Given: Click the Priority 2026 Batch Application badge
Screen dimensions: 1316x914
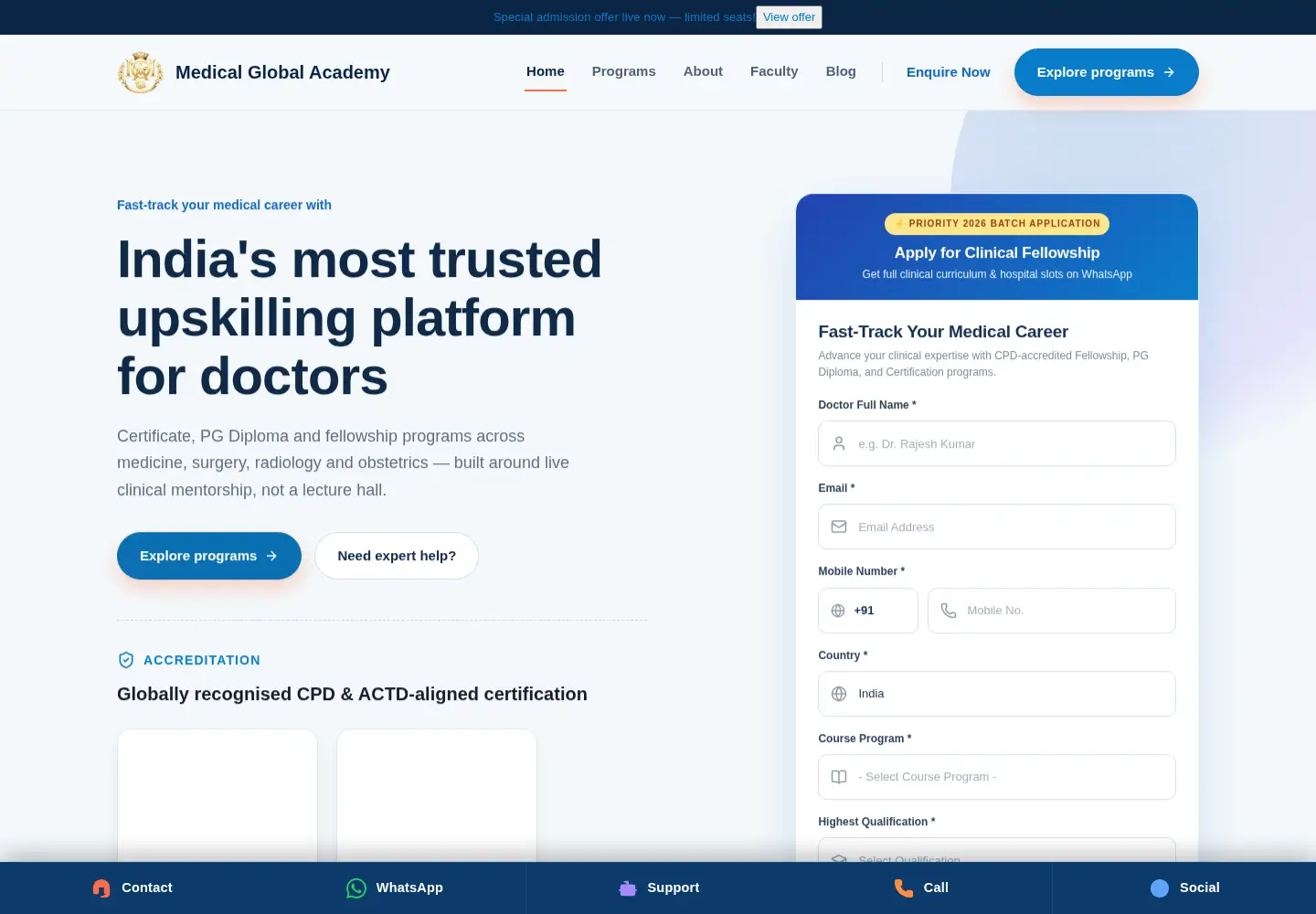Looking at the screenshot, I should pyautogui.click(x=997, y=224).
